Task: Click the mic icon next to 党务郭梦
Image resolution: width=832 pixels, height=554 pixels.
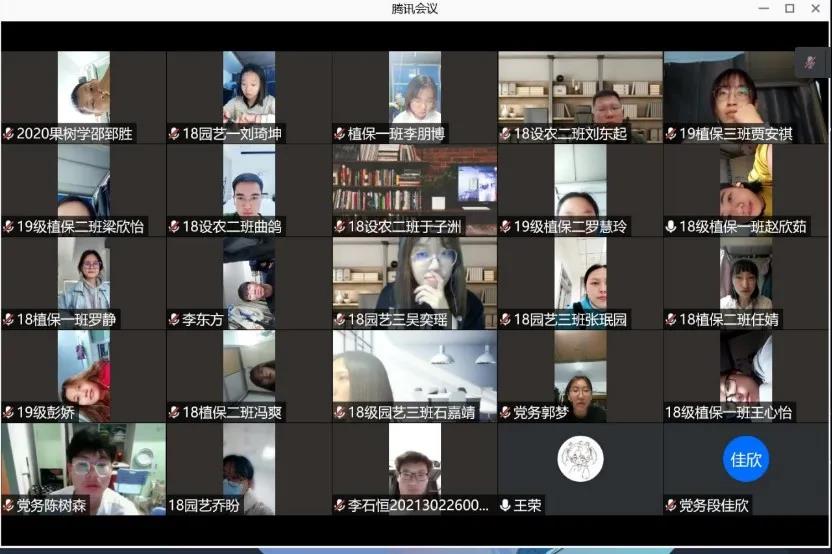Action: coord(505,413)
